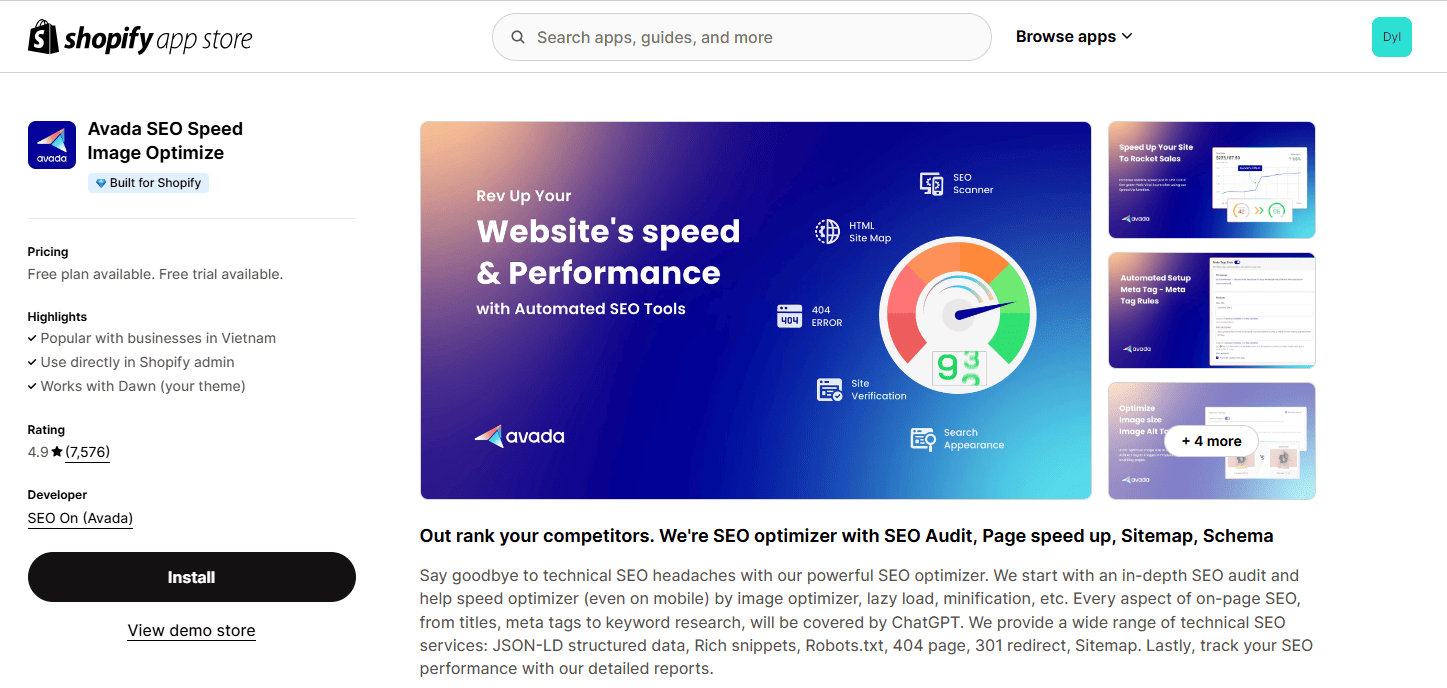Open the Dyl user avatar menu
1447x688 pixels.
pyautogui.click(x=1391, y=37)
